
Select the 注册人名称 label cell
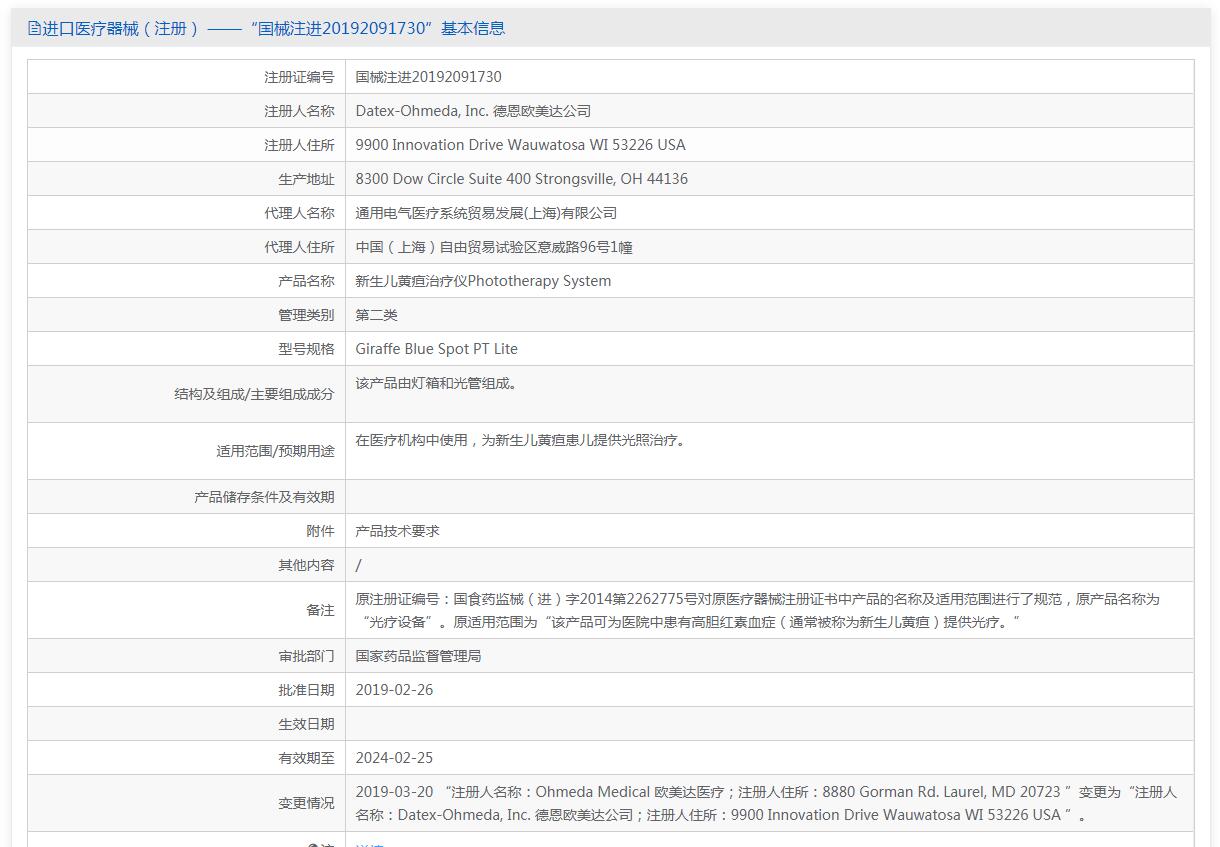[x=186, y=111]
